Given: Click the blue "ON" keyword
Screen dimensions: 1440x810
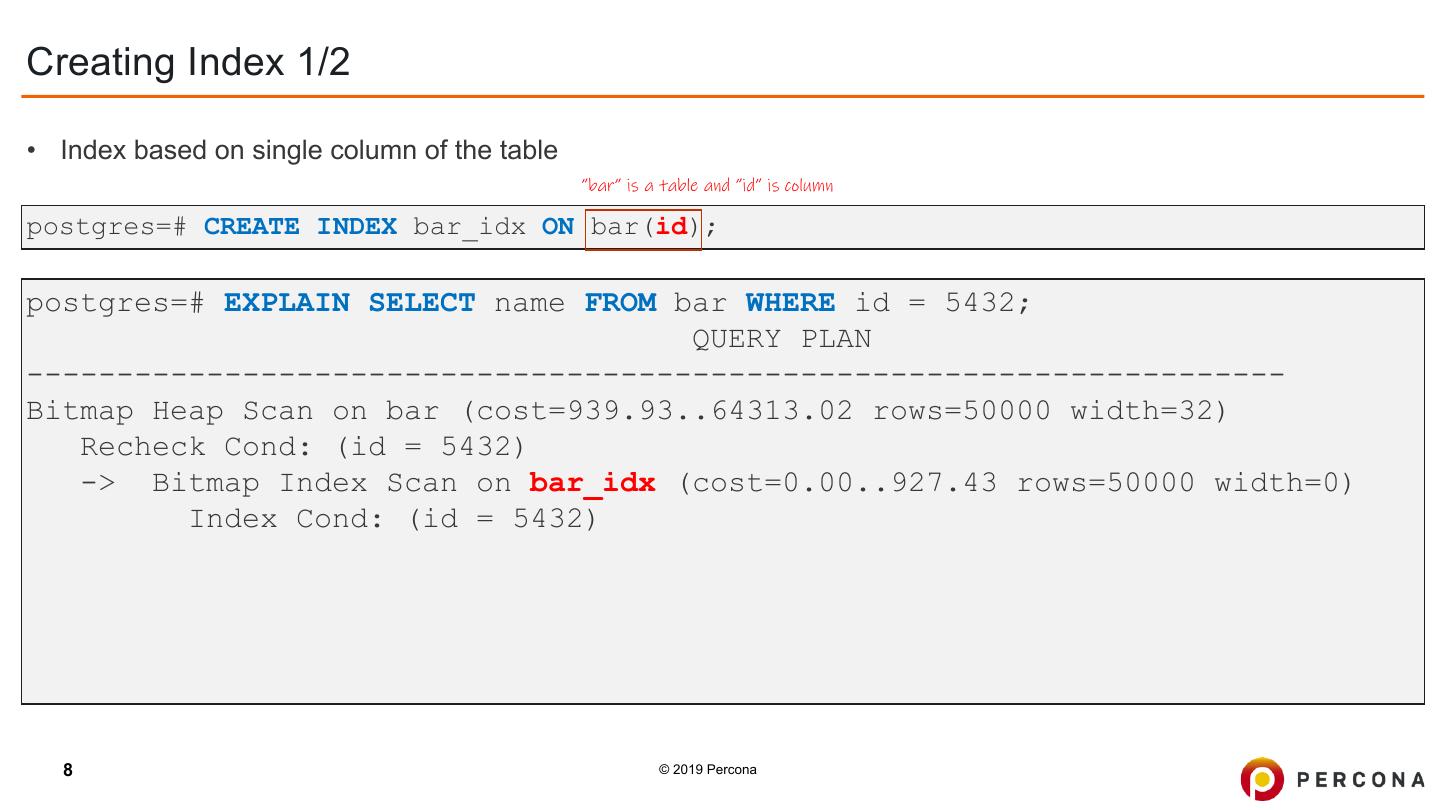Looking at the screenshot, I should click(557, 228).
